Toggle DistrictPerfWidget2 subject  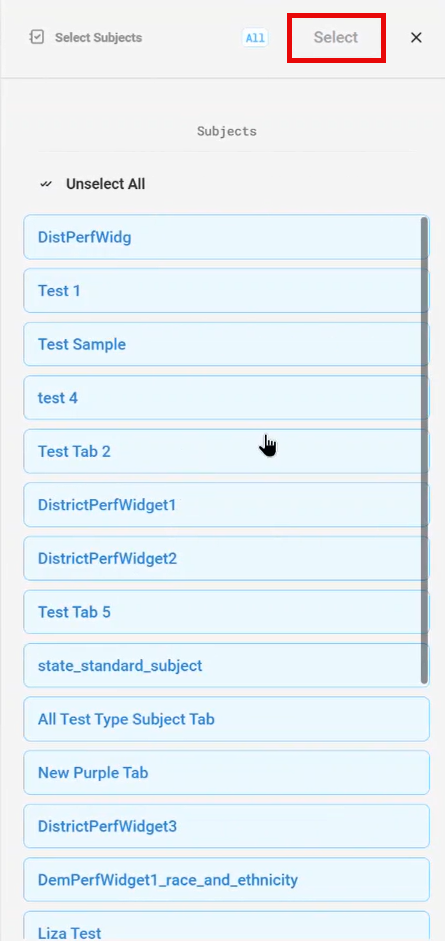pyautogui.click(x=226, y=558)
